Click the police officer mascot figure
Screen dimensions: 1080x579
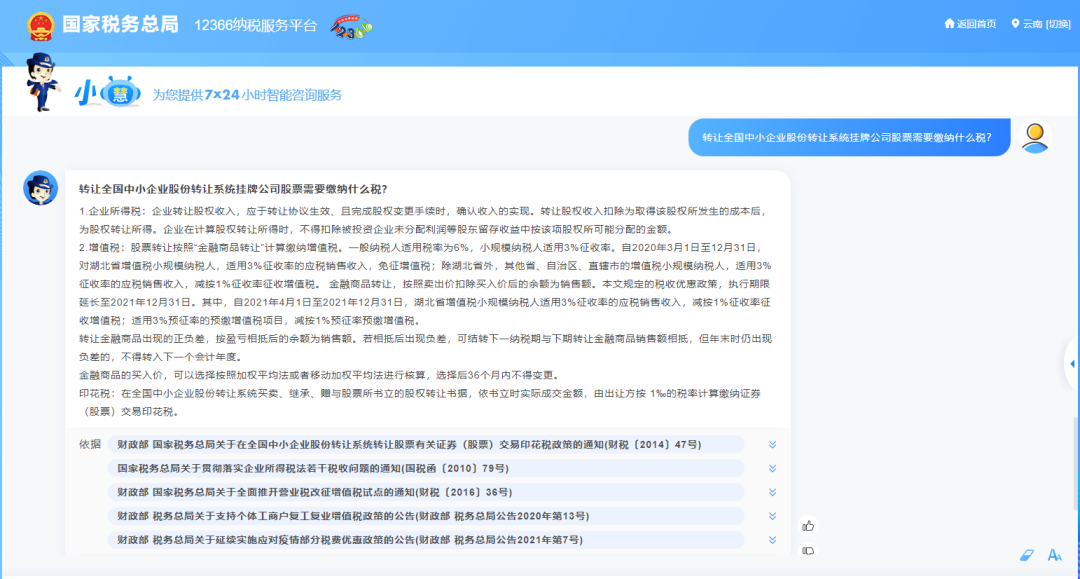(43, 82)
